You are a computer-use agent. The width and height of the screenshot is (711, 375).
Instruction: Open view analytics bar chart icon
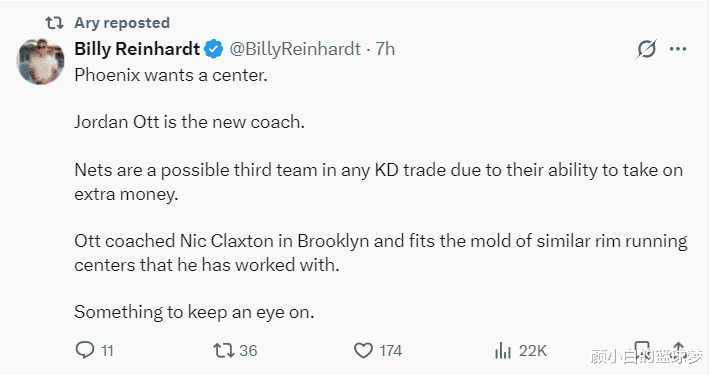[502, 351]
